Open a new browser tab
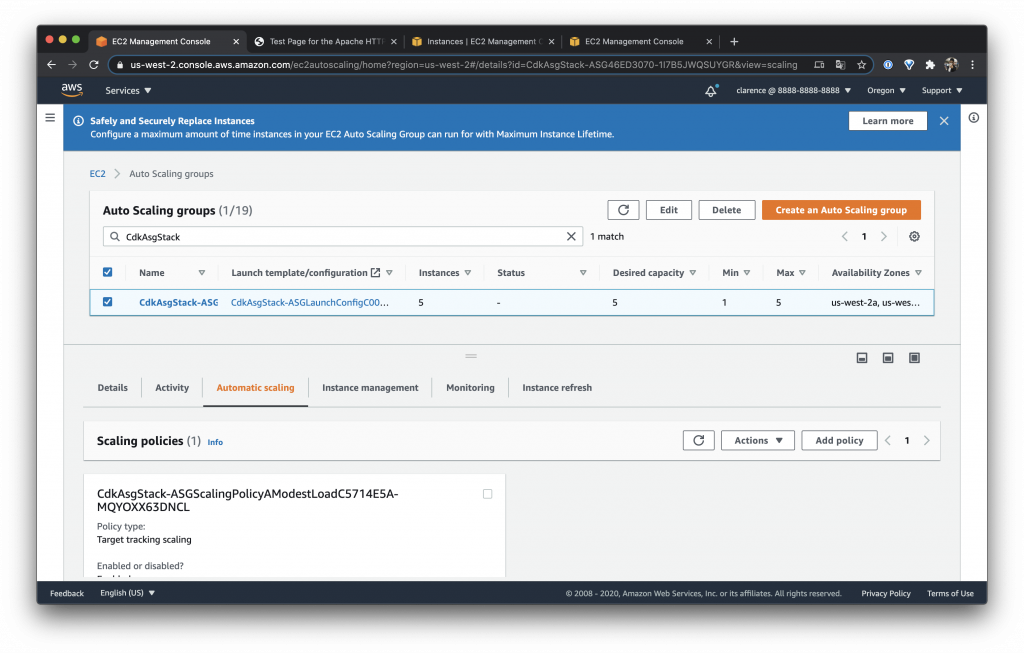 [x=734, y=41]
